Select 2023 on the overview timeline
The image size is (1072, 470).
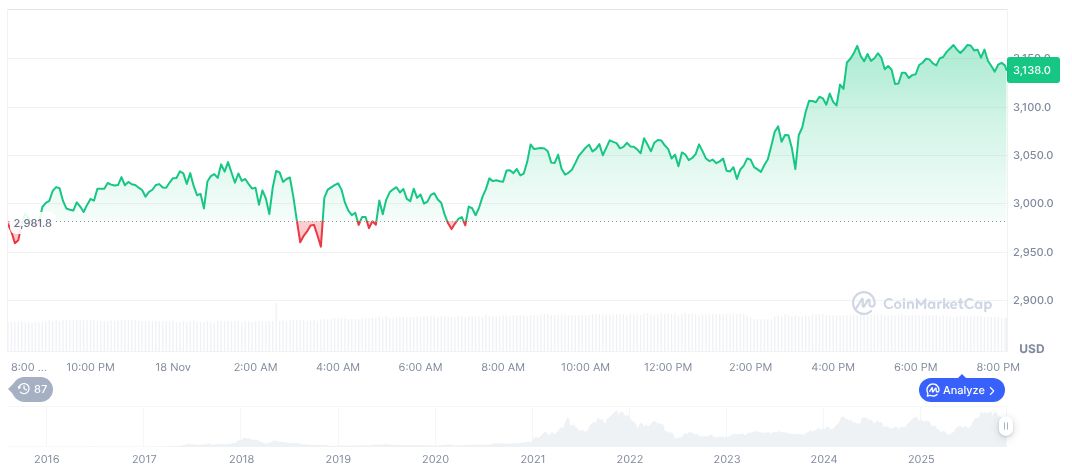pos(726,459)
